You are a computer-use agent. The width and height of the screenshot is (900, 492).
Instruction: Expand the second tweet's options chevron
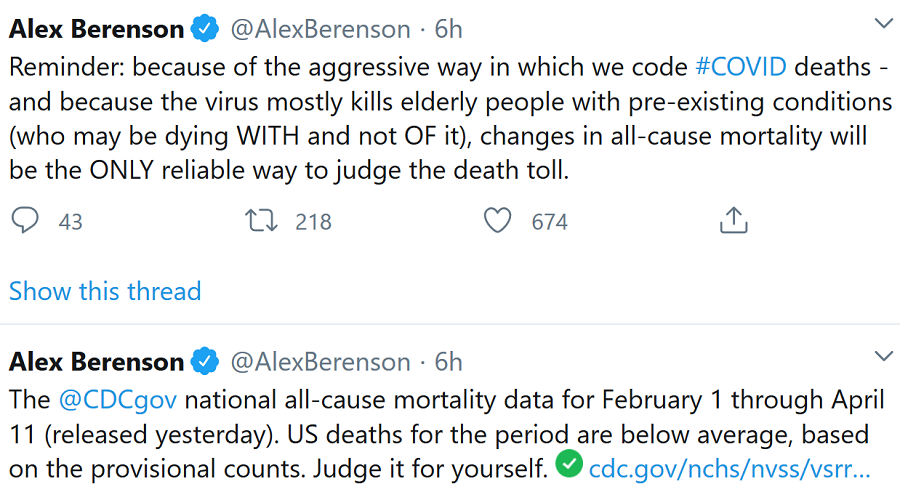pyautogui.click(x=884, y=355)
